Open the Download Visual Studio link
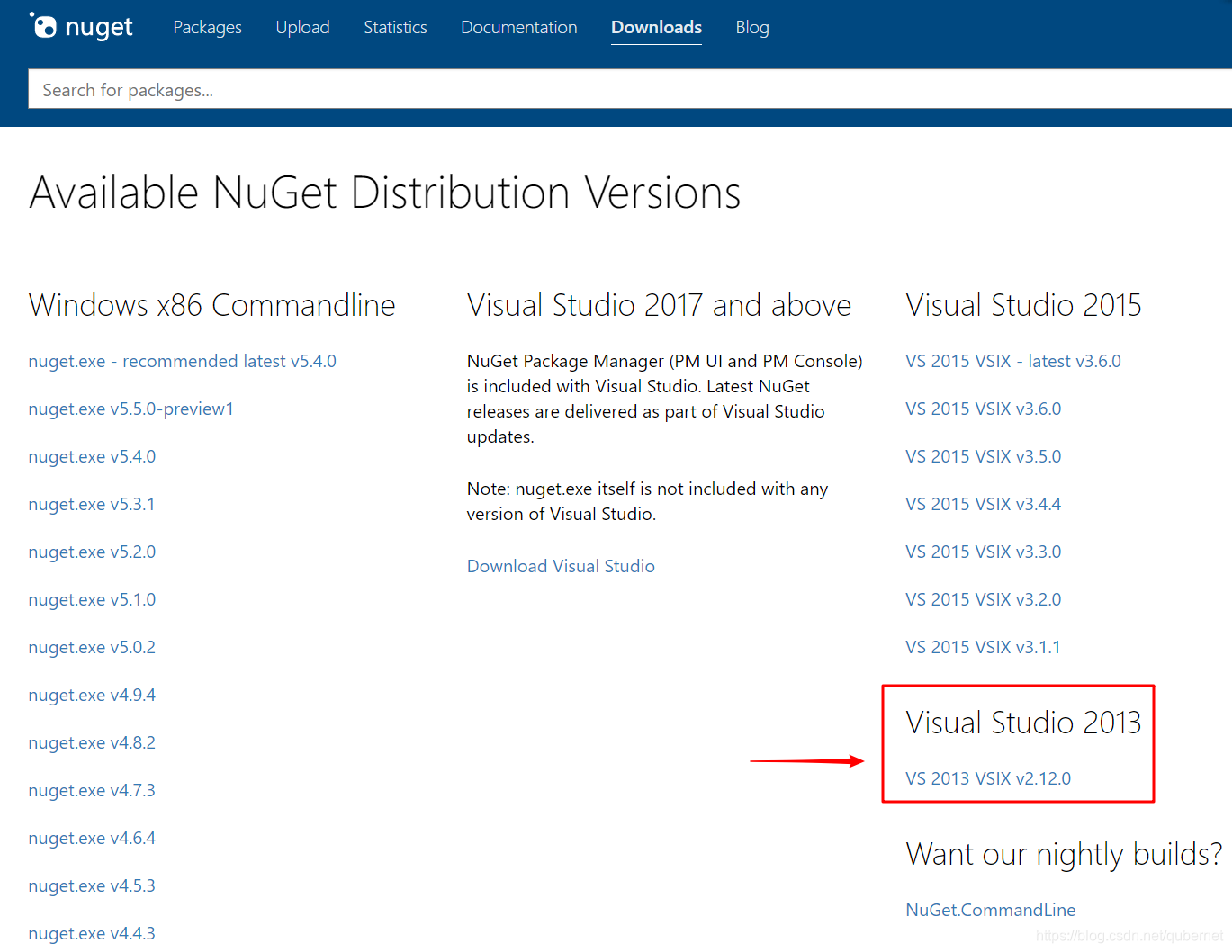 (x=561, y=566)
